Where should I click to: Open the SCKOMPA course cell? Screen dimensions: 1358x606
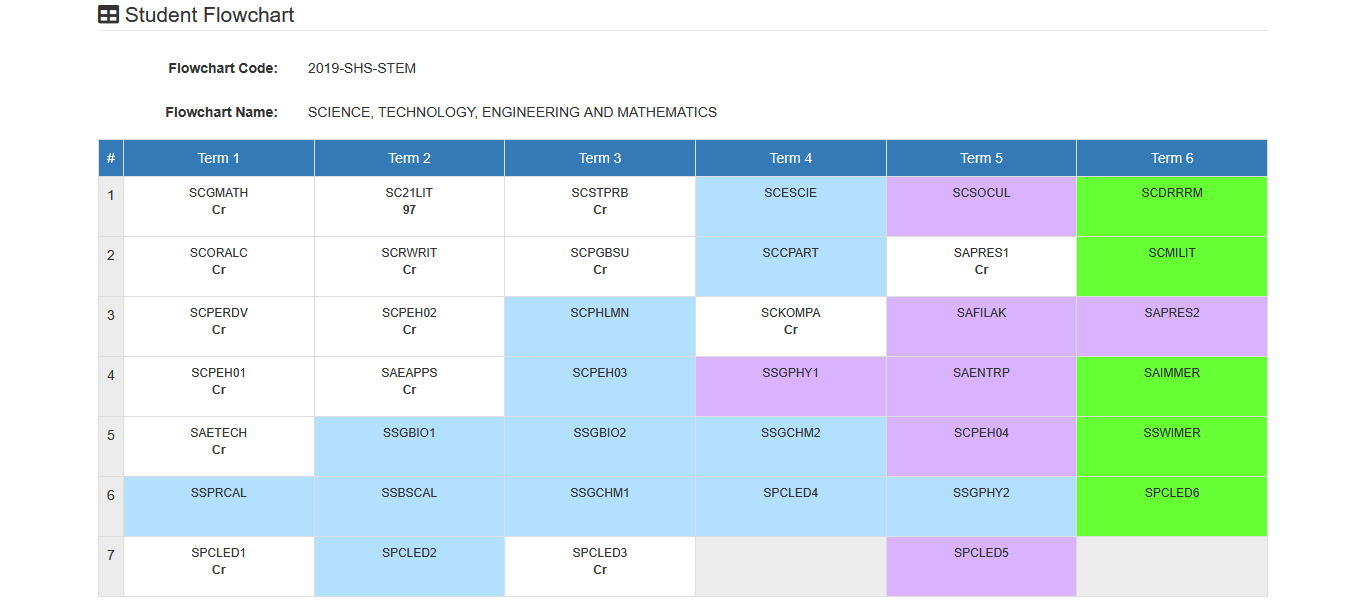791,327
